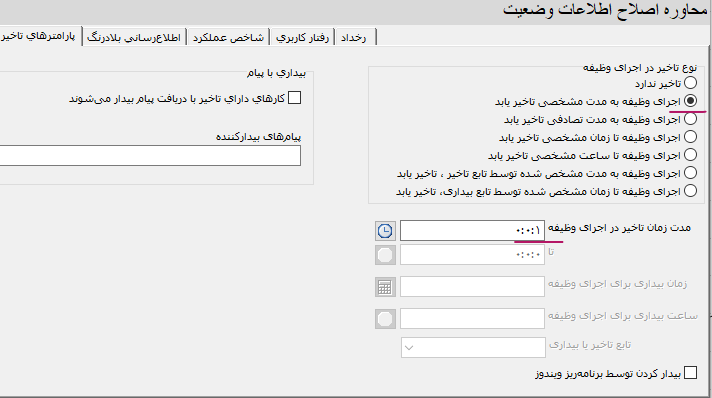Open the رفتار کاربری tab
This screenshot has width=712, height=398.
(302, 38)
